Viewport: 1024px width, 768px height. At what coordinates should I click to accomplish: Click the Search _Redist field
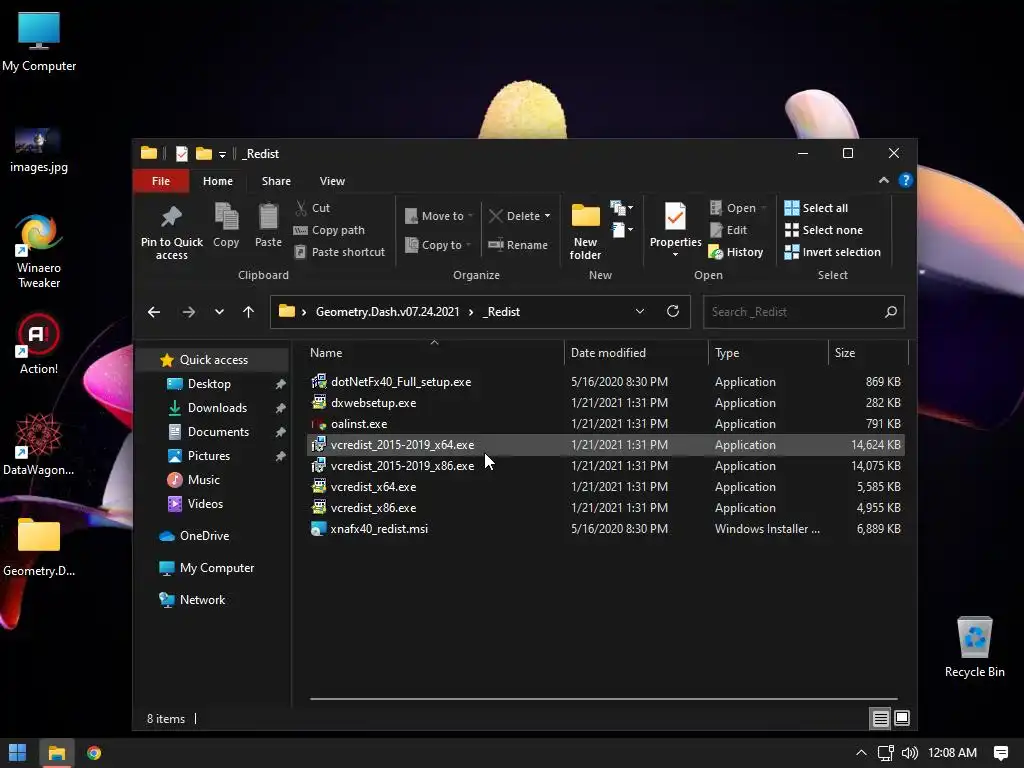coord(804,312)
